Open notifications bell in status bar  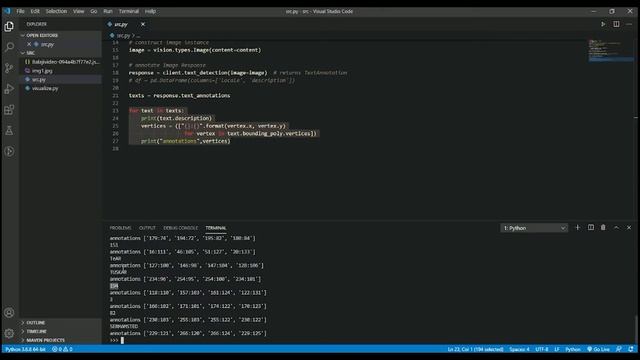click(631, 349)
